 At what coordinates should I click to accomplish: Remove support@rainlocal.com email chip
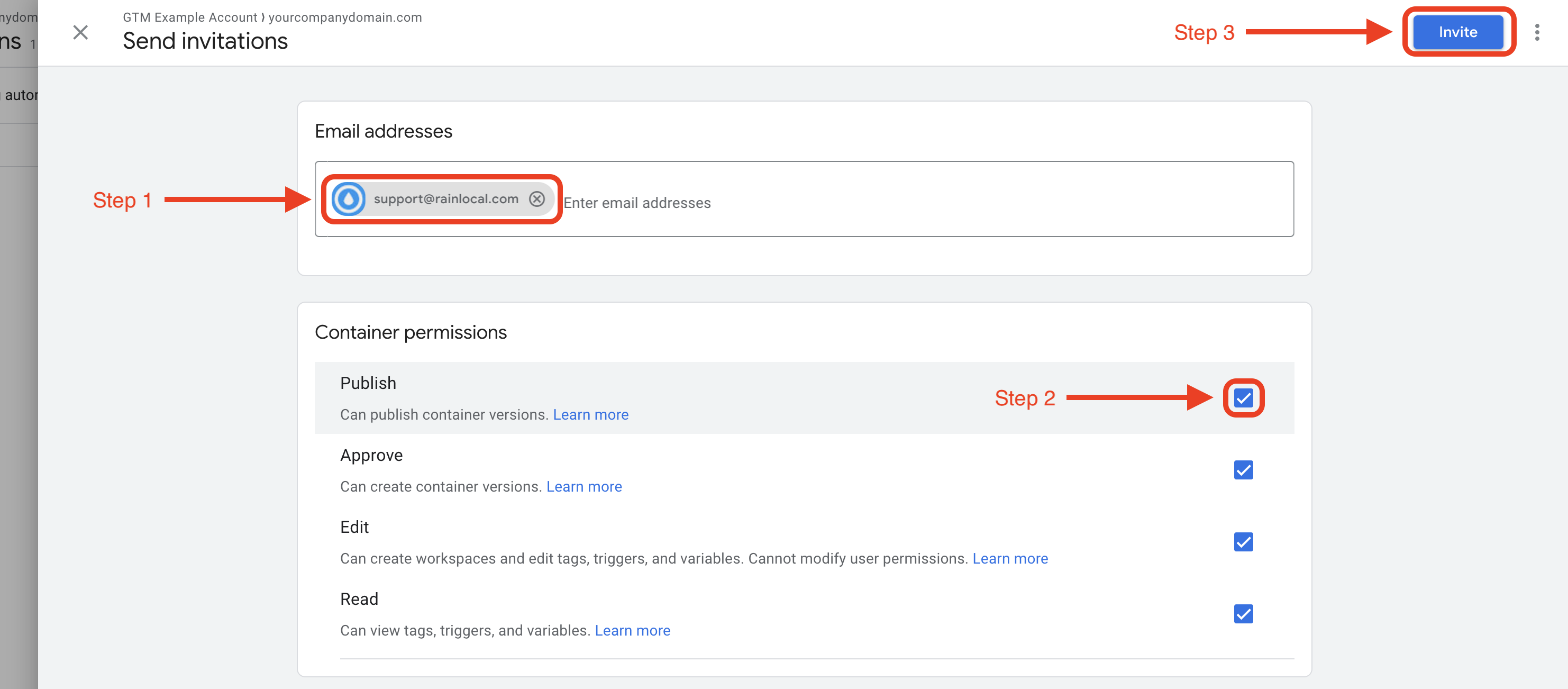pyautogui.click(x=536, y=199)
